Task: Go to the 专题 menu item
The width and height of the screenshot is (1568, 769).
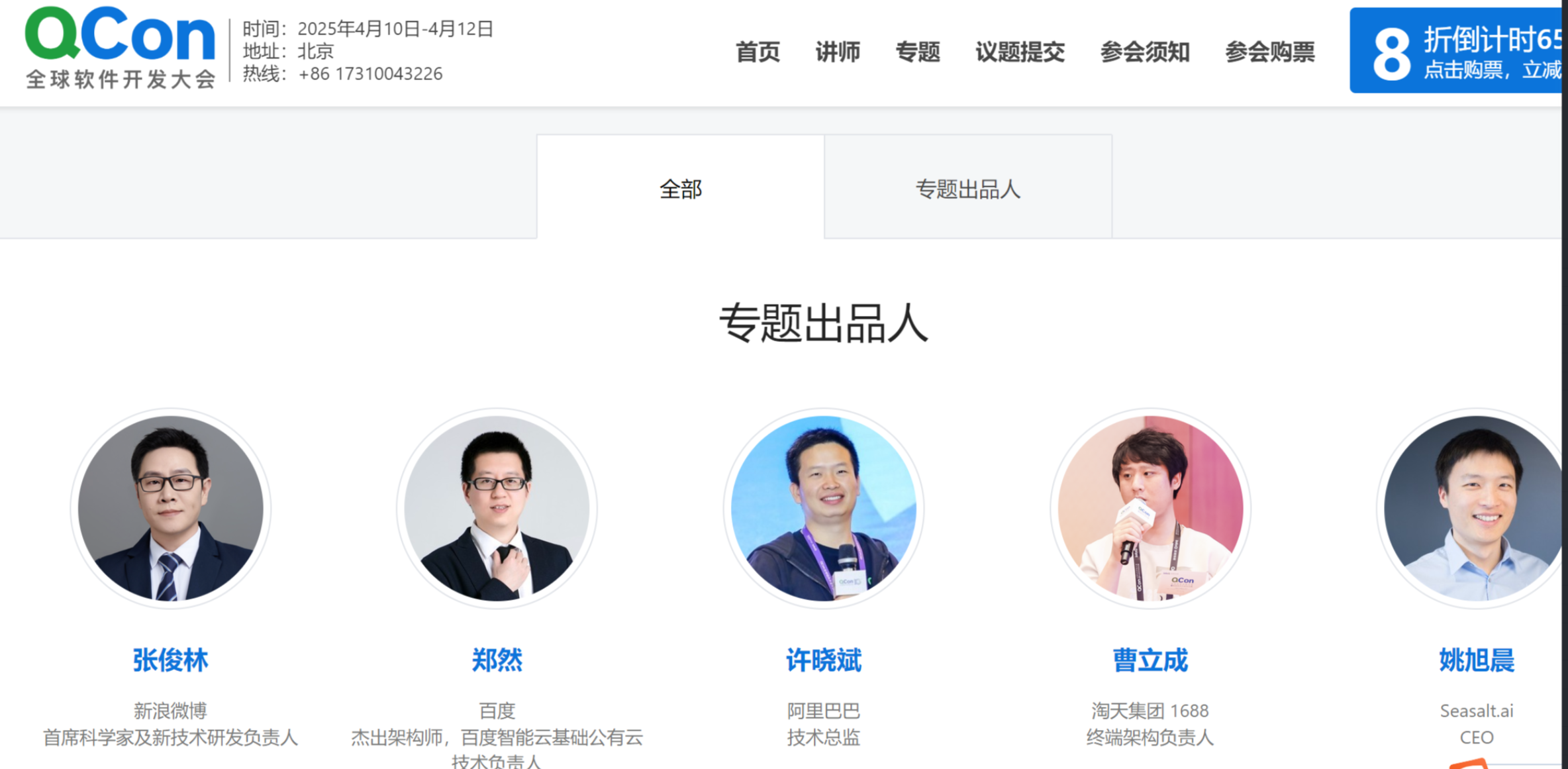Action: (918, 52)
